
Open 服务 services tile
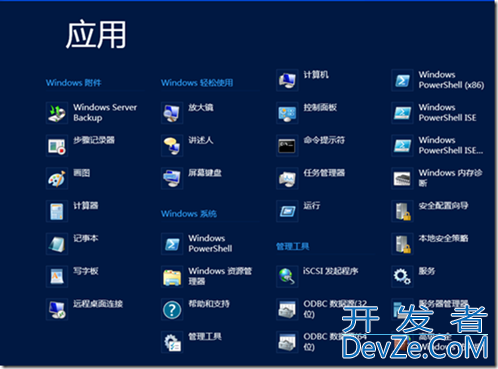414,276
